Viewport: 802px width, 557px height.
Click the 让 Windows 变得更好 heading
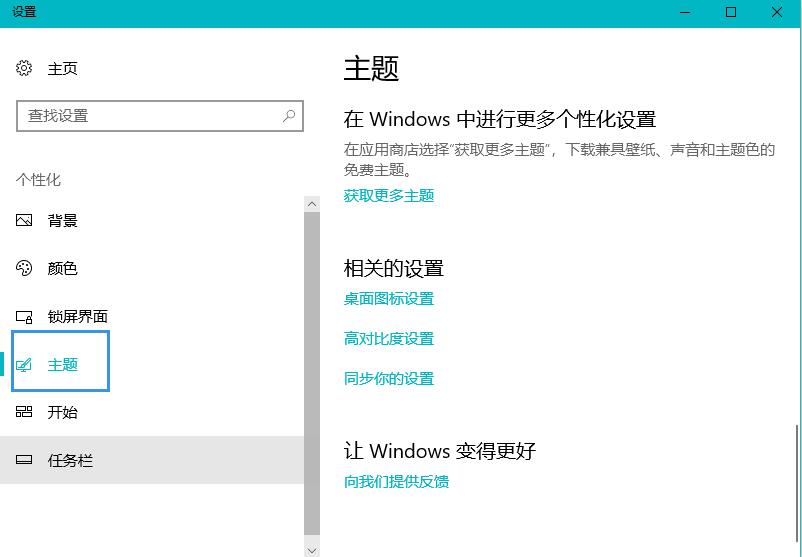point(439,451)
